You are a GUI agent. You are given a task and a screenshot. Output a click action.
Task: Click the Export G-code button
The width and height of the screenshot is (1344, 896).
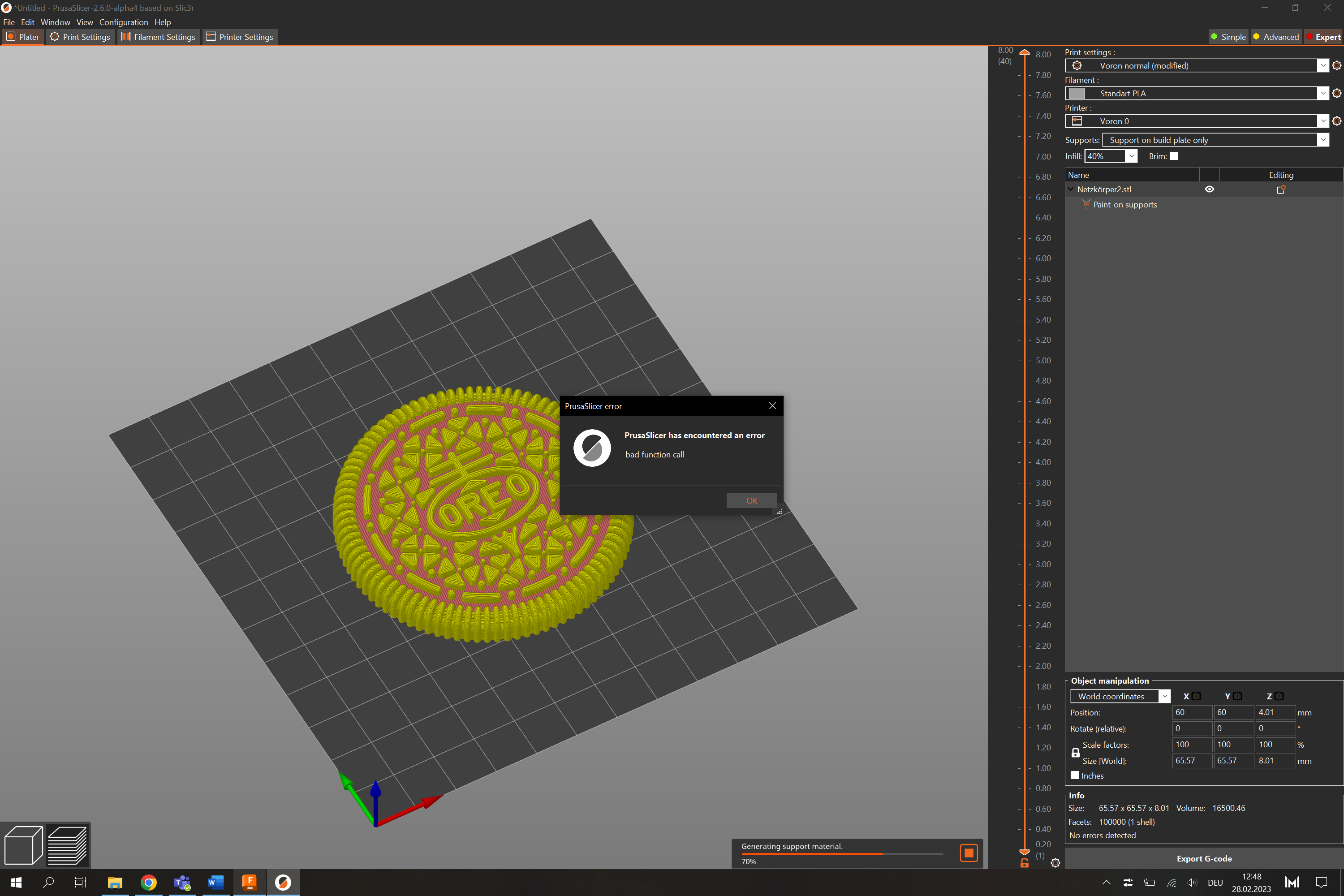[x=1203, y=858]
